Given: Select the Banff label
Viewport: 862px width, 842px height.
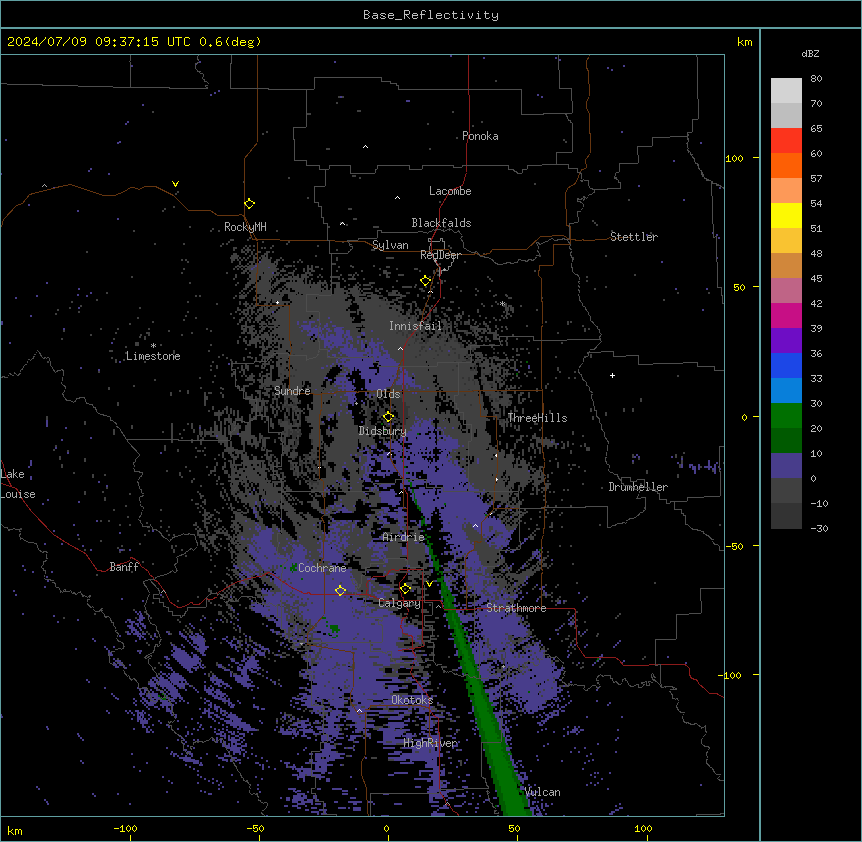Looking at the screenshot, I should (124, 567).
